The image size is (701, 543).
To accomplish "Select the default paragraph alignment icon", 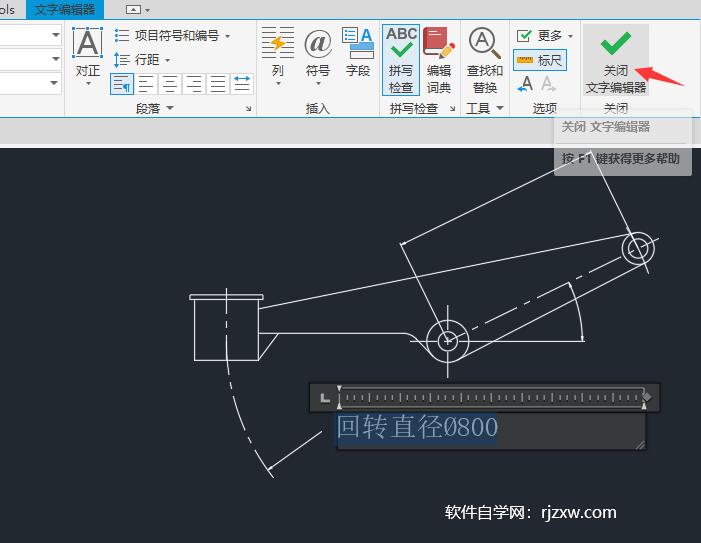I will coord(122,84).
